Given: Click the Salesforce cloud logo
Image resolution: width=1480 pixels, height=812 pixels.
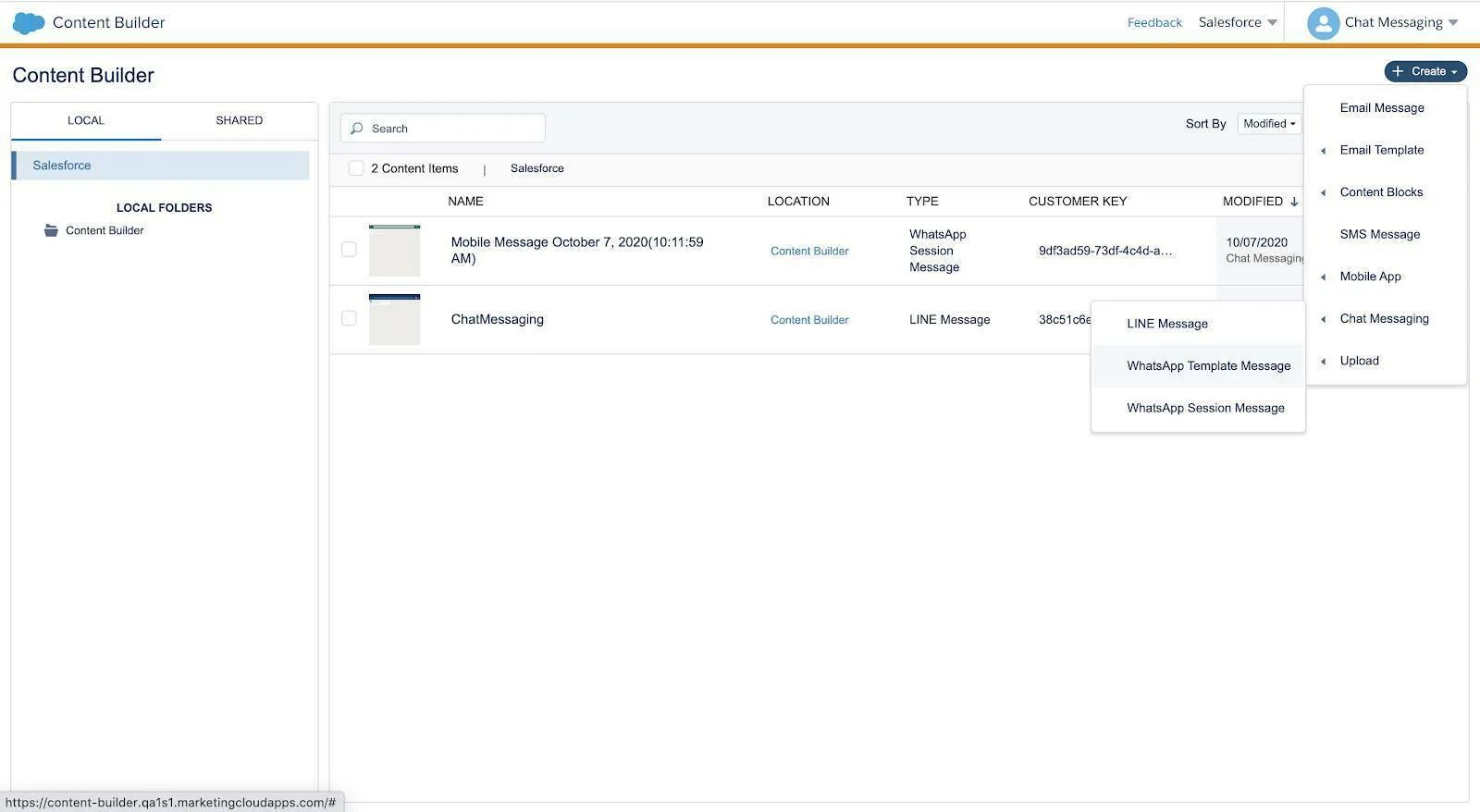Looking at the screenshot, I should point(29,22).
